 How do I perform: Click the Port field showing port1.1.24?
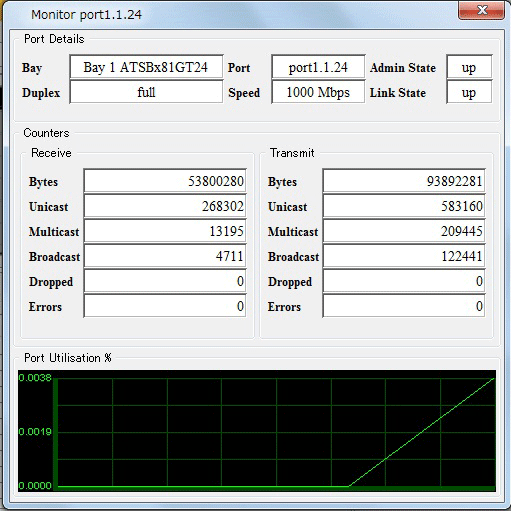[x=318, y=67]
